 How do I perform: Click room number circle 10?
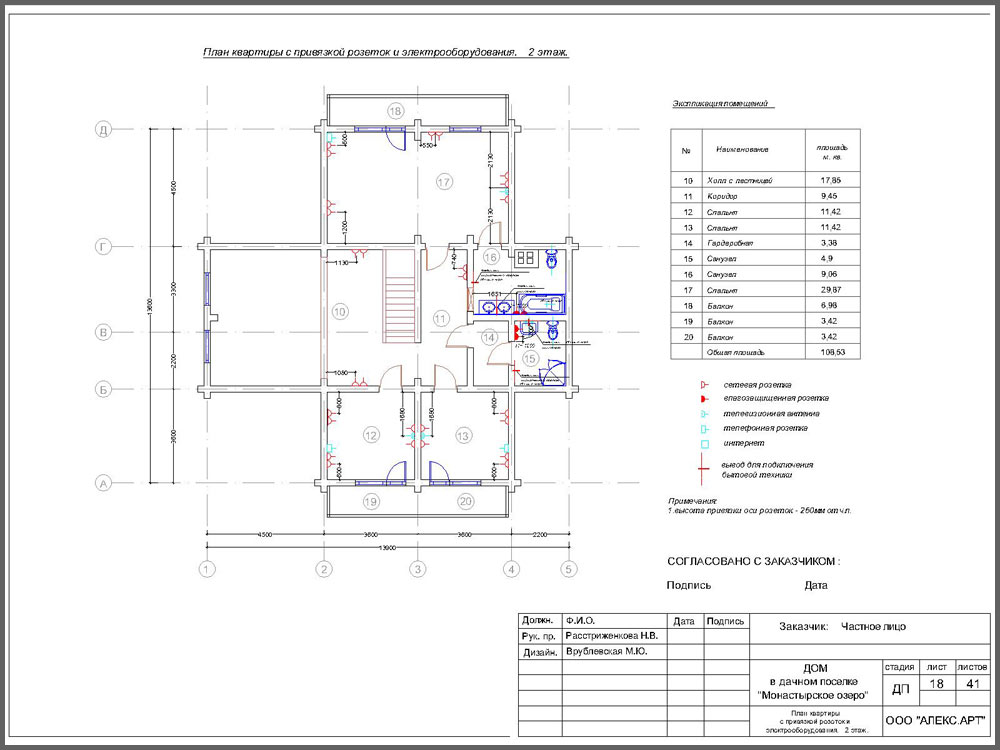click(x=339, y=312)
